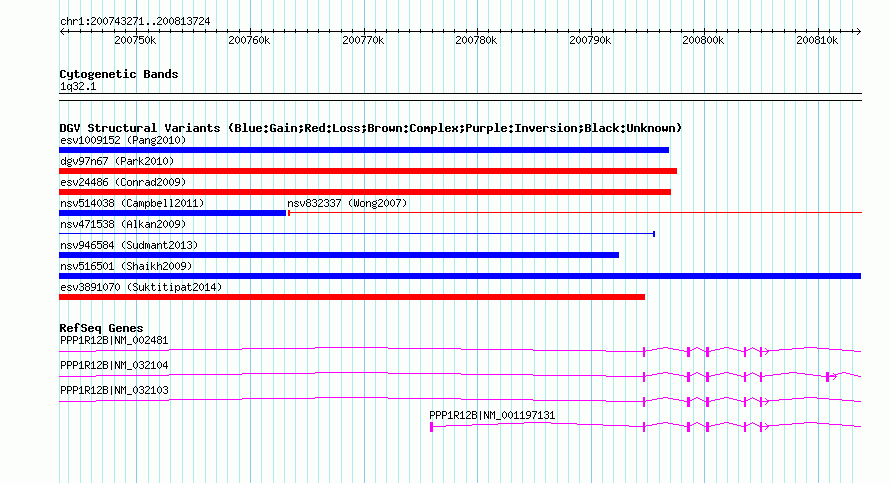The width and height of the screenshot is (890, 483).
Task: Select the red dgv97n67 loss bar
Action: point(368,171)
